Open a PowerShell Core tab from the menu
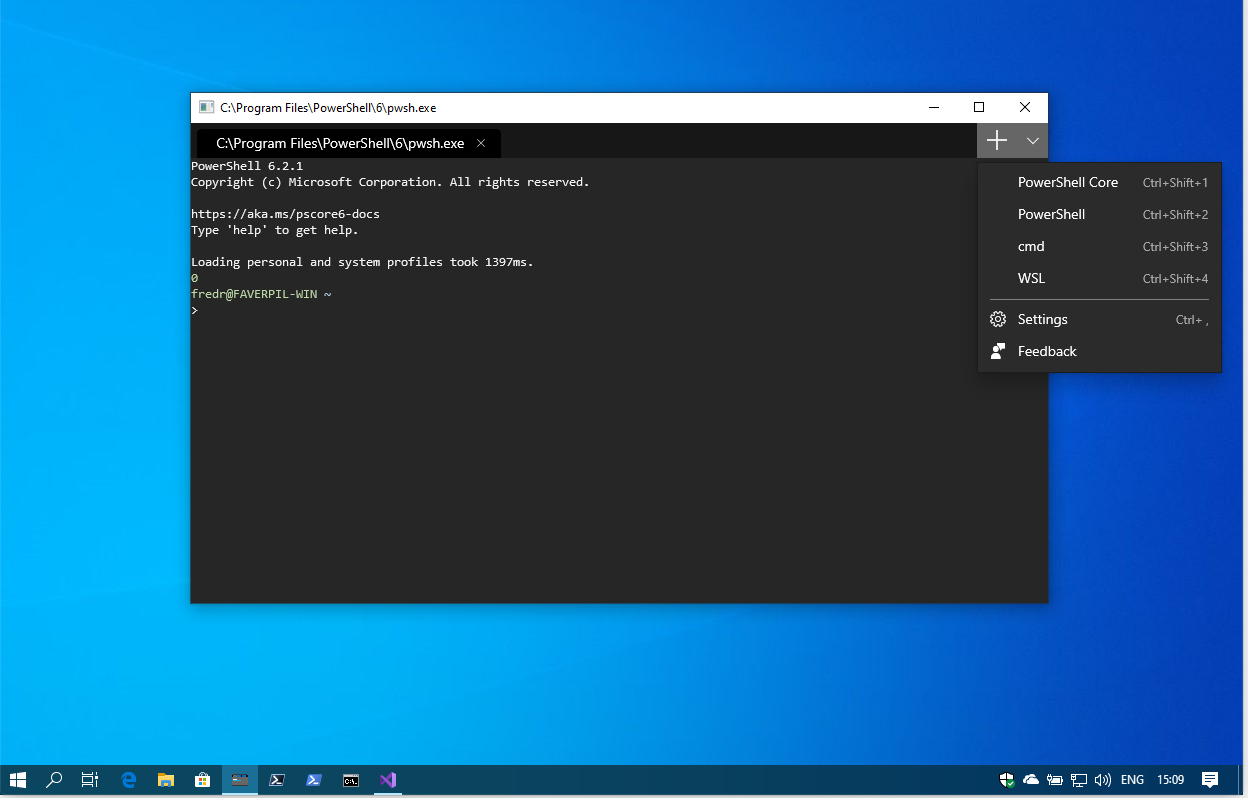1248x798 pixels. pos(1068,182)
